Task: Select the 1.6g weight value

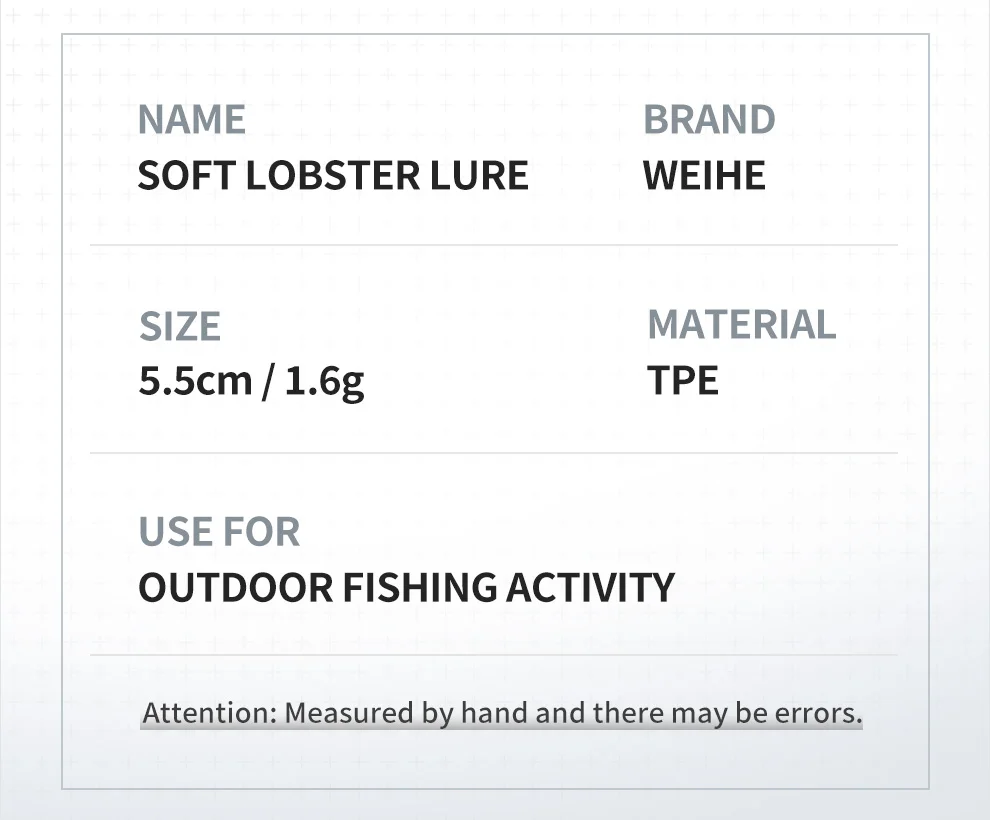Action: click(324, 382)
